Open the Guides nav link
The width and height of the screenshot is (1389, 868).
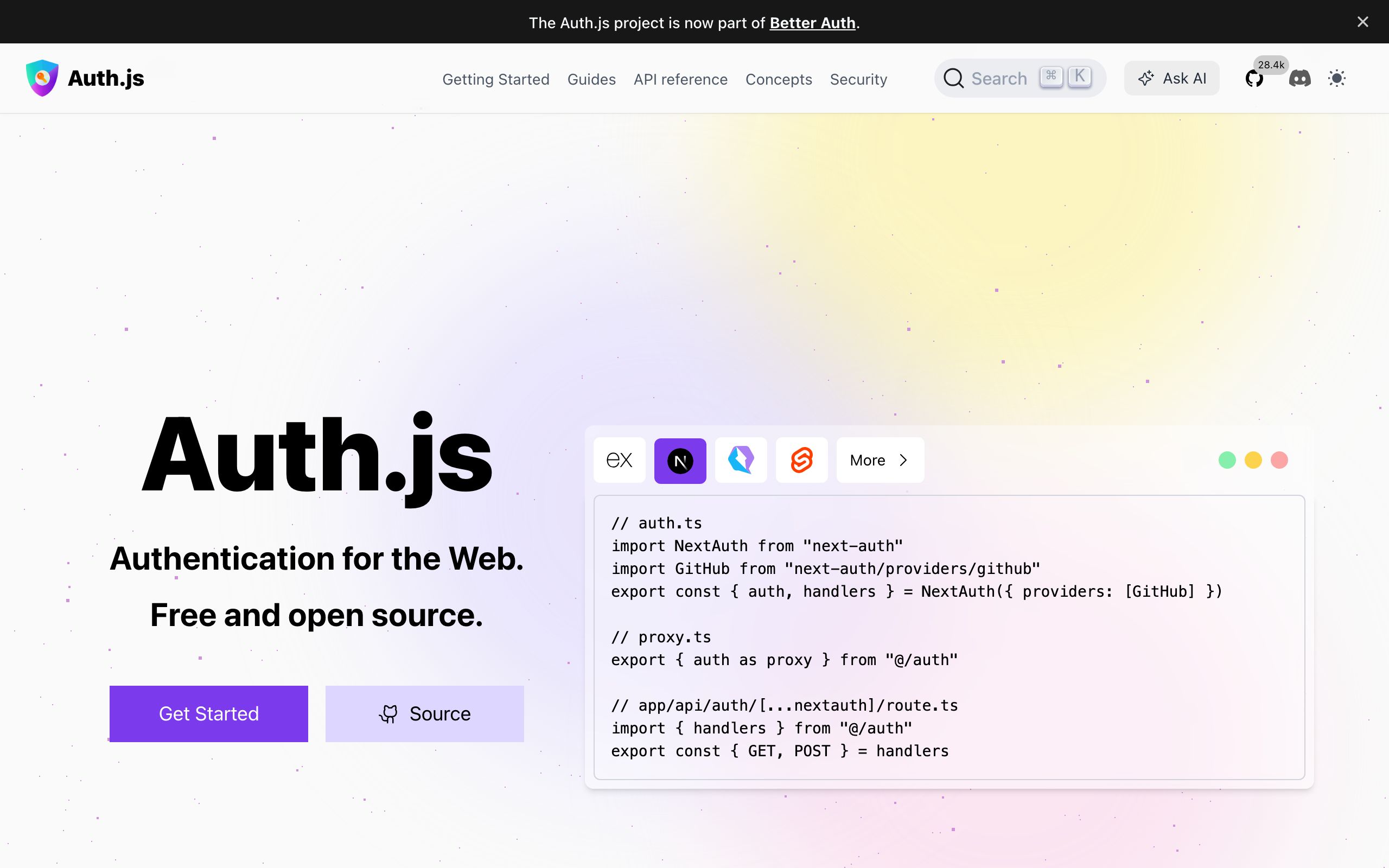pyautogui.click(x=591, y=79)
